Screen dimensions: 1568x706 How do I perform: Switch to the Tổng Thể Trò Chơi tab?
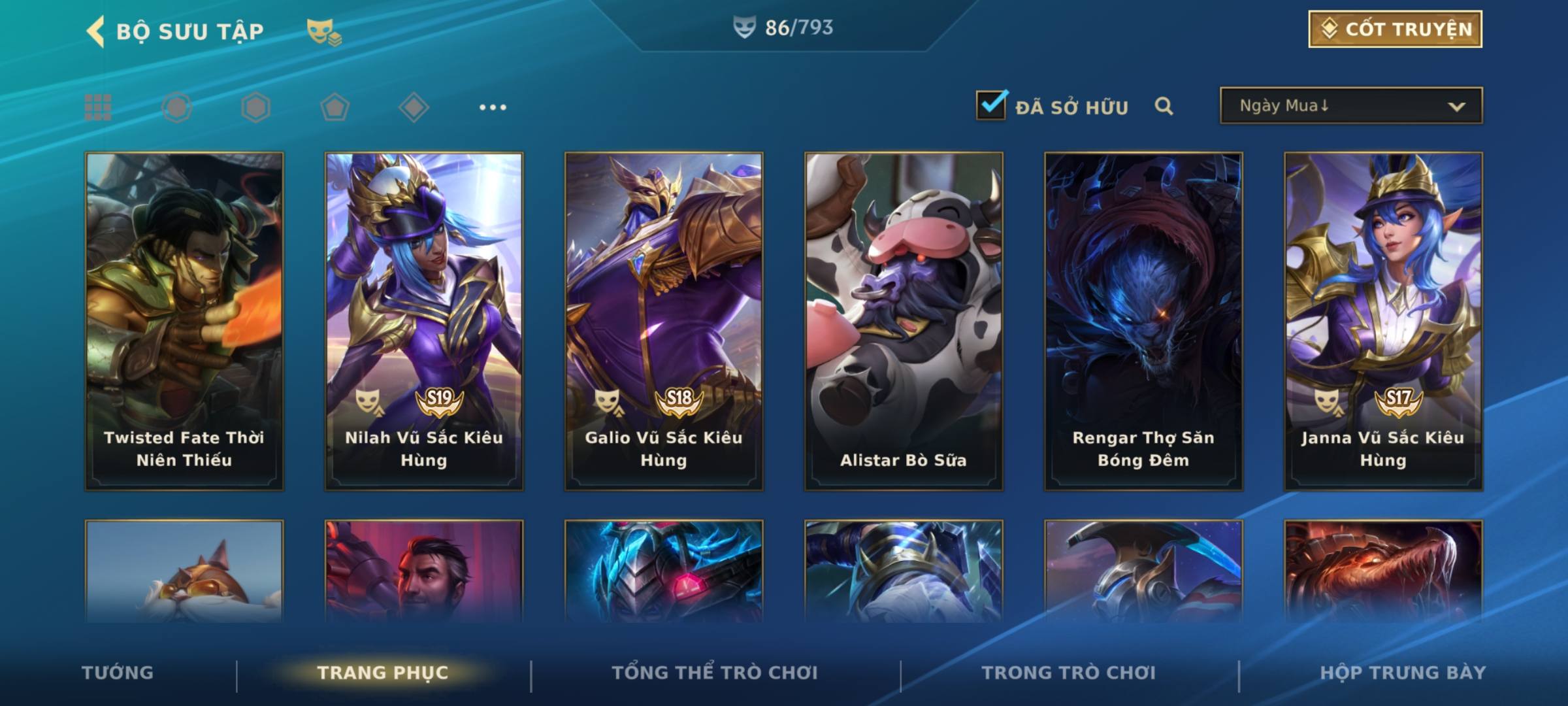pyautogui.click(x=715, y=673)
